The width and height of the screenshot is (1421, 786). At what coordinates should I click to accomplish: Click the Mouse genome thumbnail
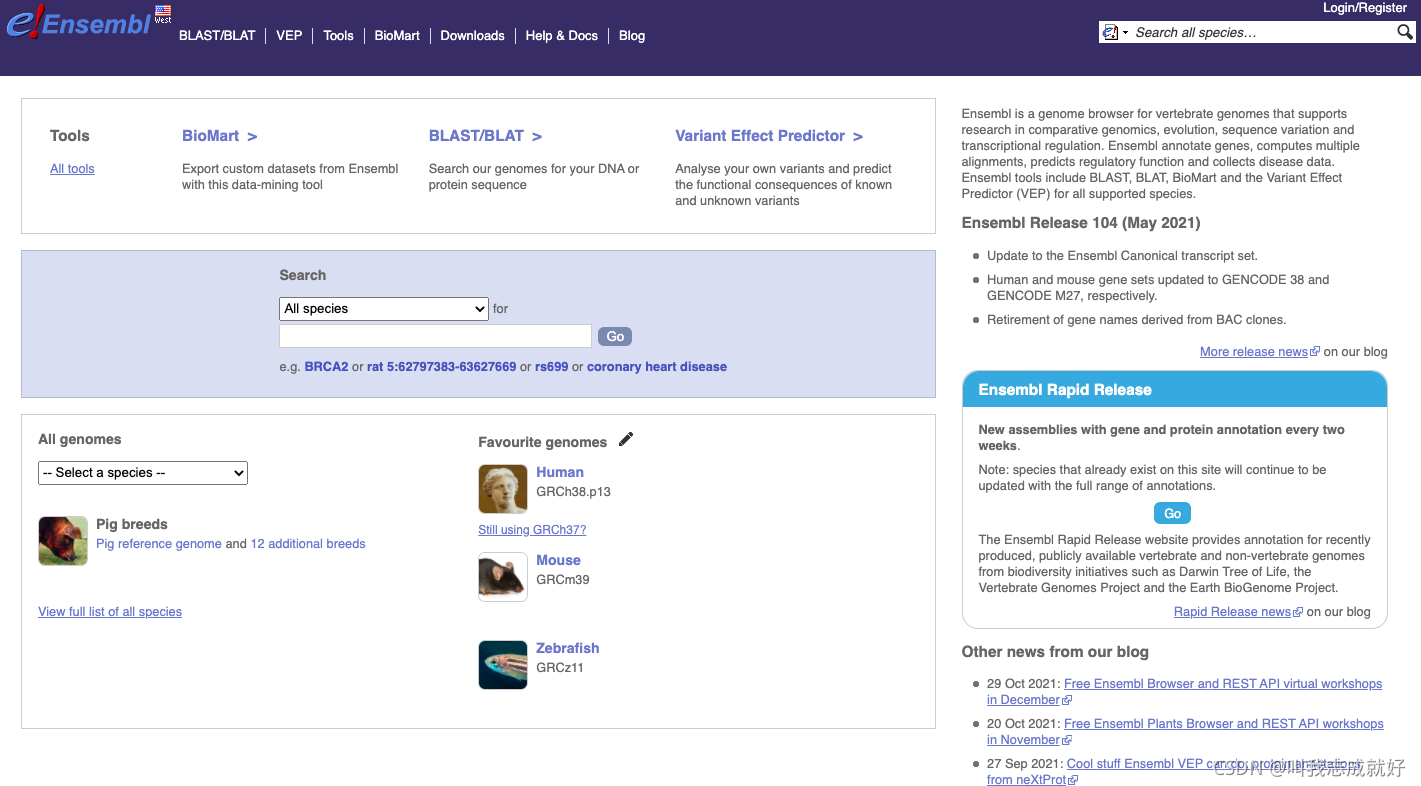pyautogui.click(x=503, y=577)
